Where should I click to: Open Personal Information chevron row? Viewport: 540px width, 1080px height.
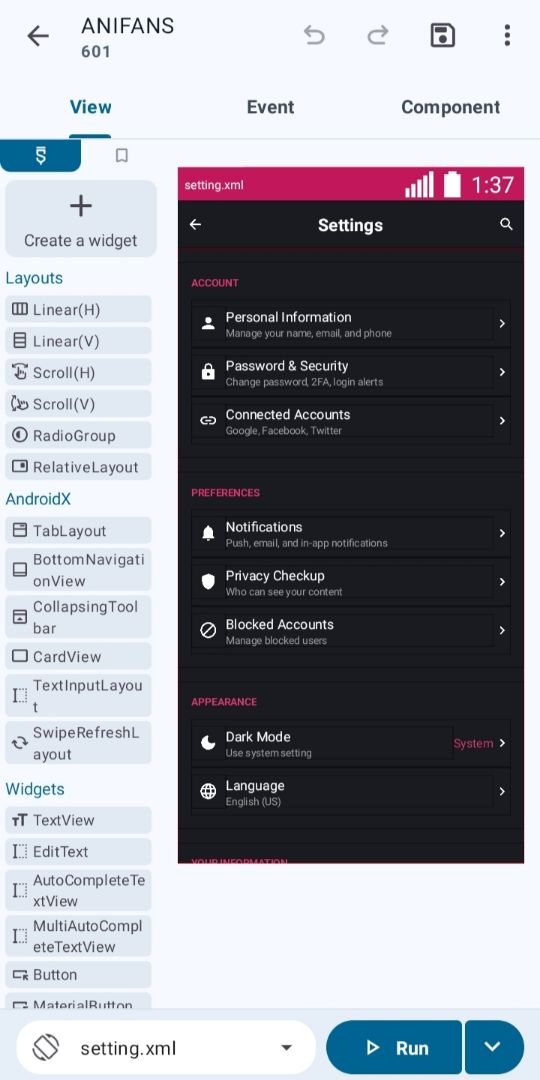[351, 324]
